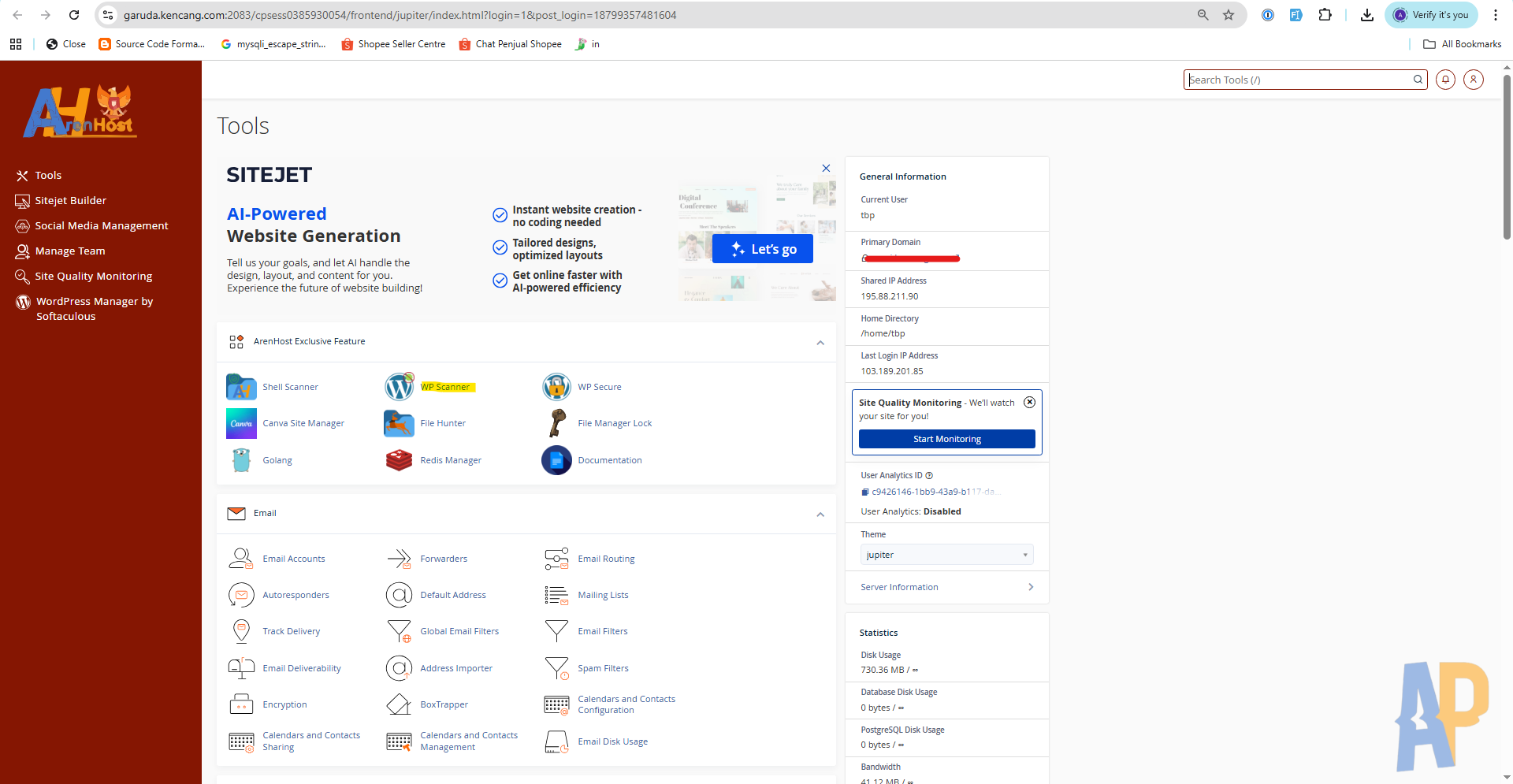The height and width of the screenshot is (784, 1513).
Task: Open the Theme dropdown showing jupiter
Action: coord(946,555)
